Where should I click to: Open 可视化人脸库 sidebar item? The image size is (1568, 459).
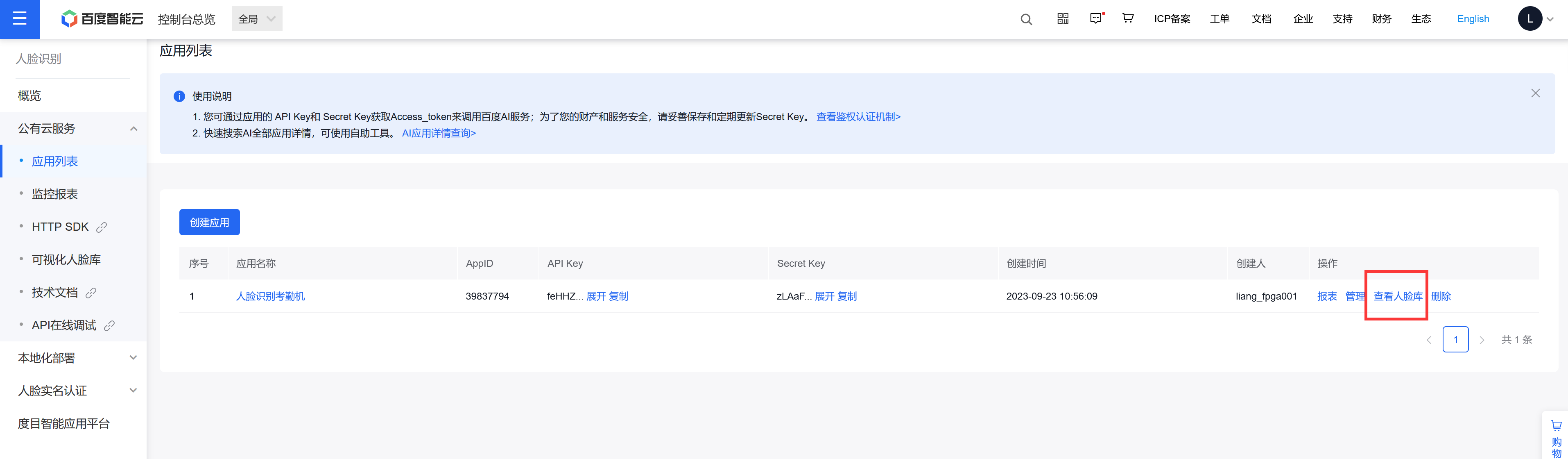click(66, 260)
